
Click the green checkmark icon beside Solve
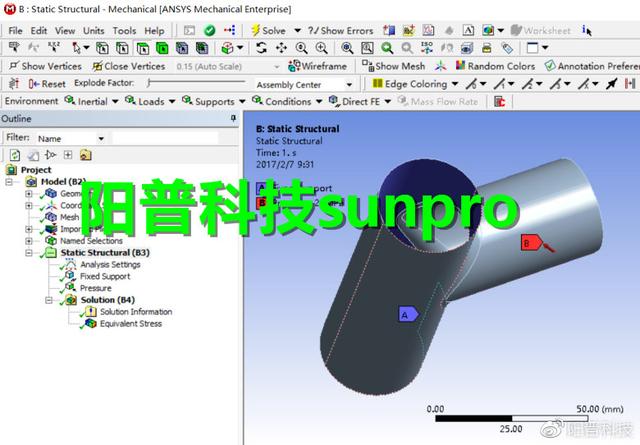click(209, 31)
